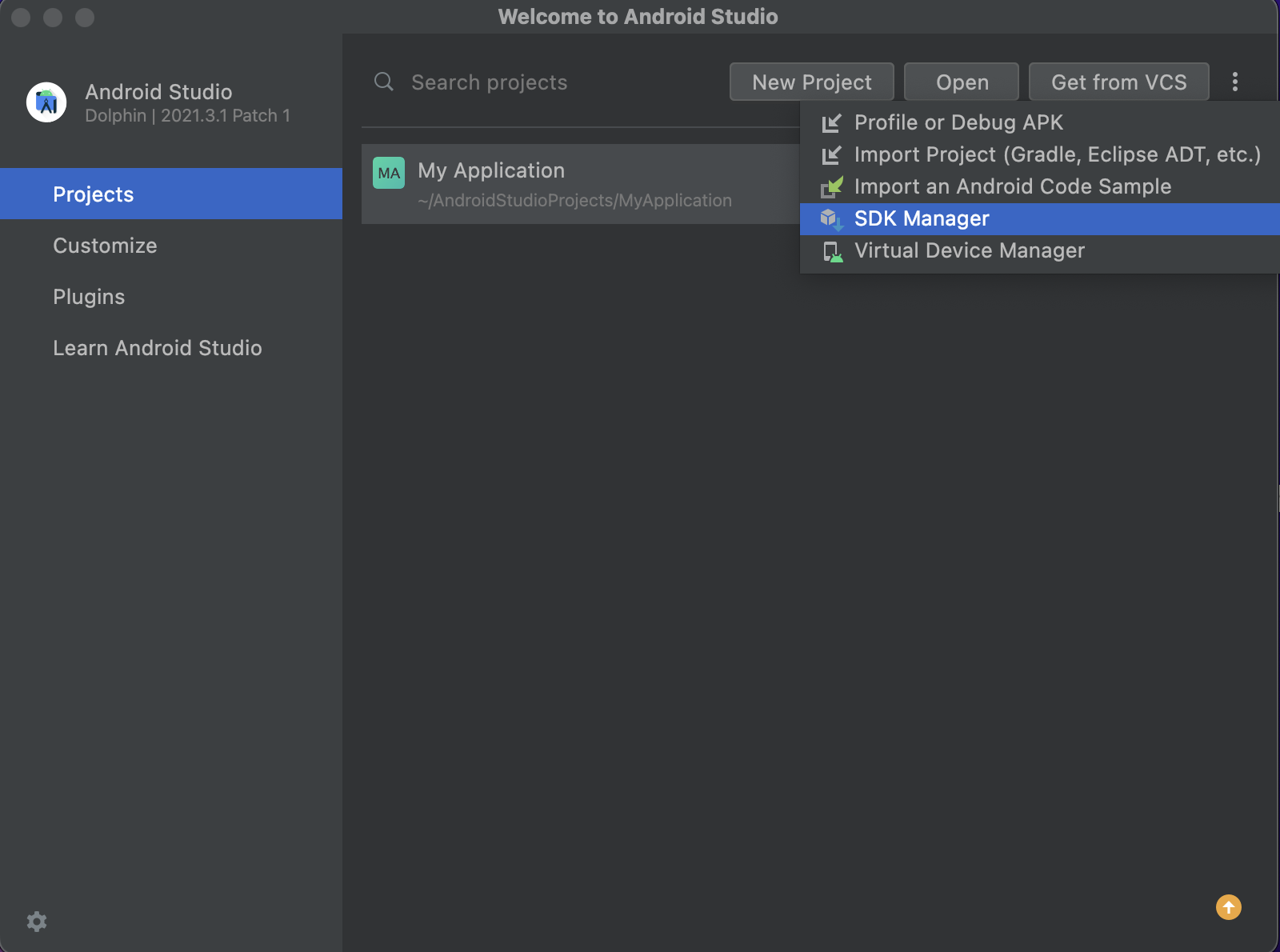Click the SDK Manager cube icon
This screenshot has height=952, width=1280.
[x=831, y=218]
